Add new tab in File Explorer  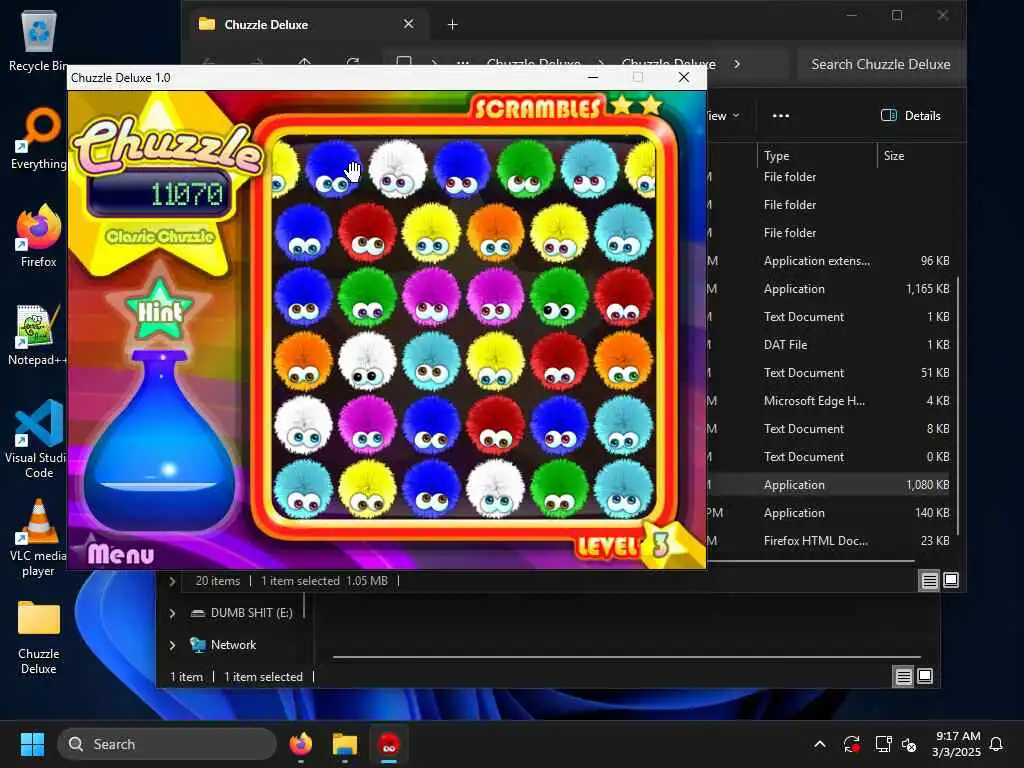point(452,25)
